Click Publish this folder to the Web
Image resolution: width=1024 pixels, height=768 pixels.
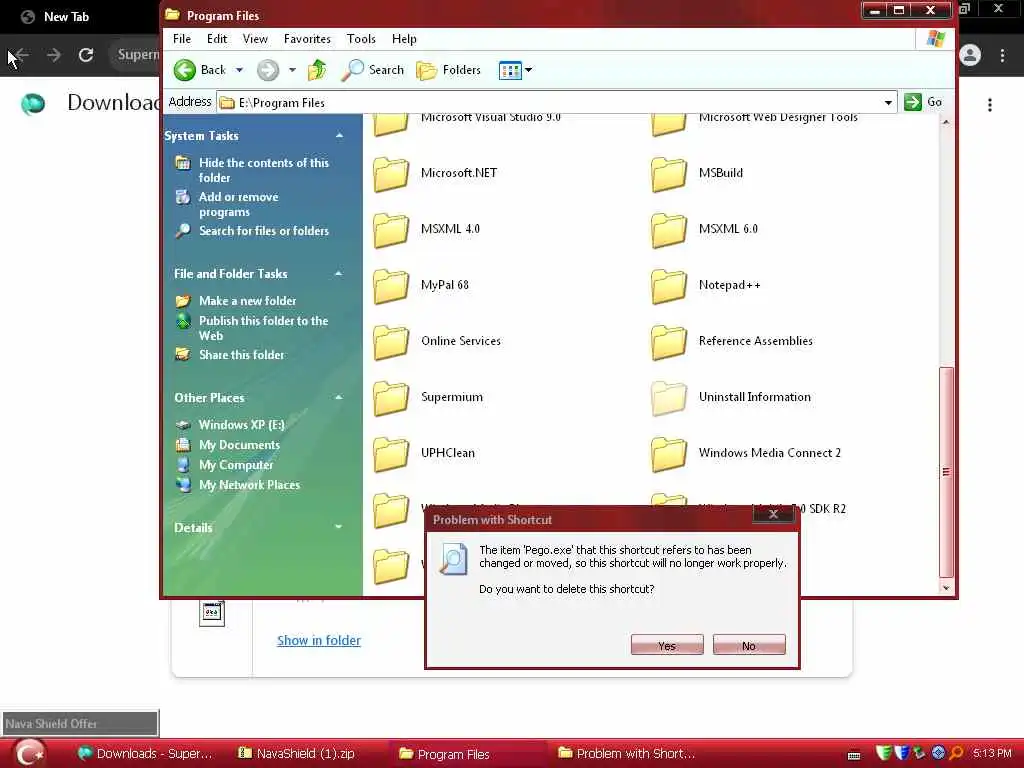(263, 328)
